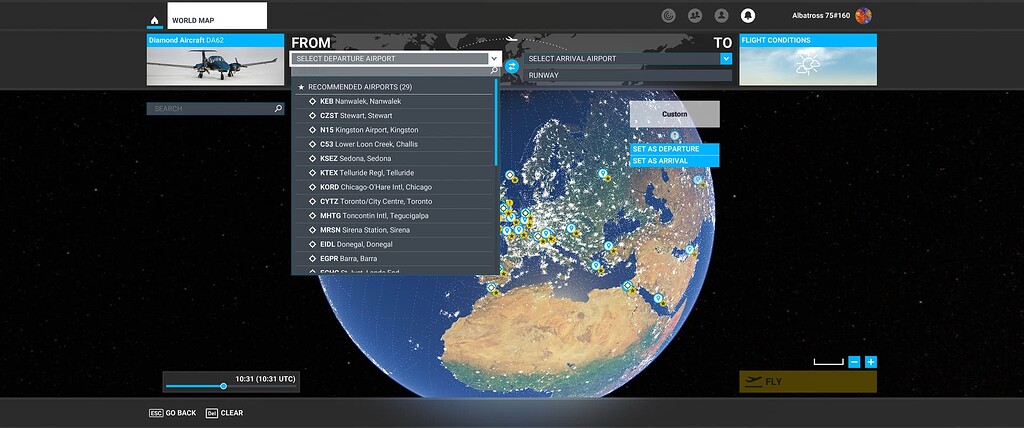Choose SET AS ARRIVAL
Viewport: 1024px width, 428px height.
[675, 161]
